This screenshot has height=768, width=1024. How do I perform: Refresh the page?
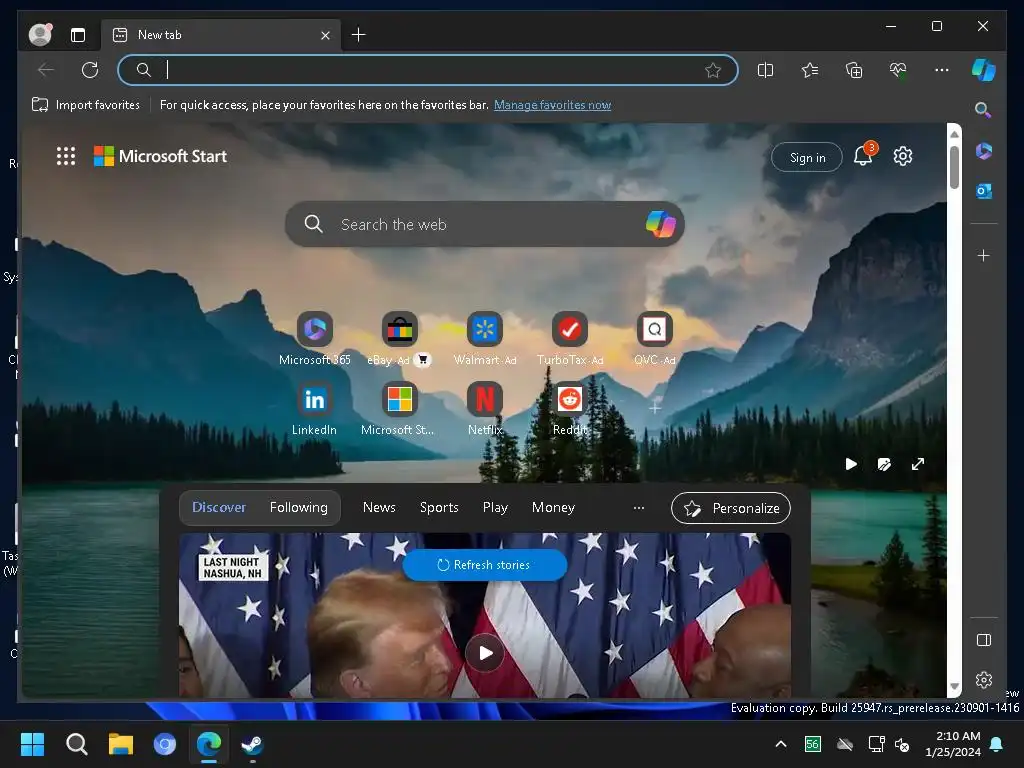pos(89,70)
